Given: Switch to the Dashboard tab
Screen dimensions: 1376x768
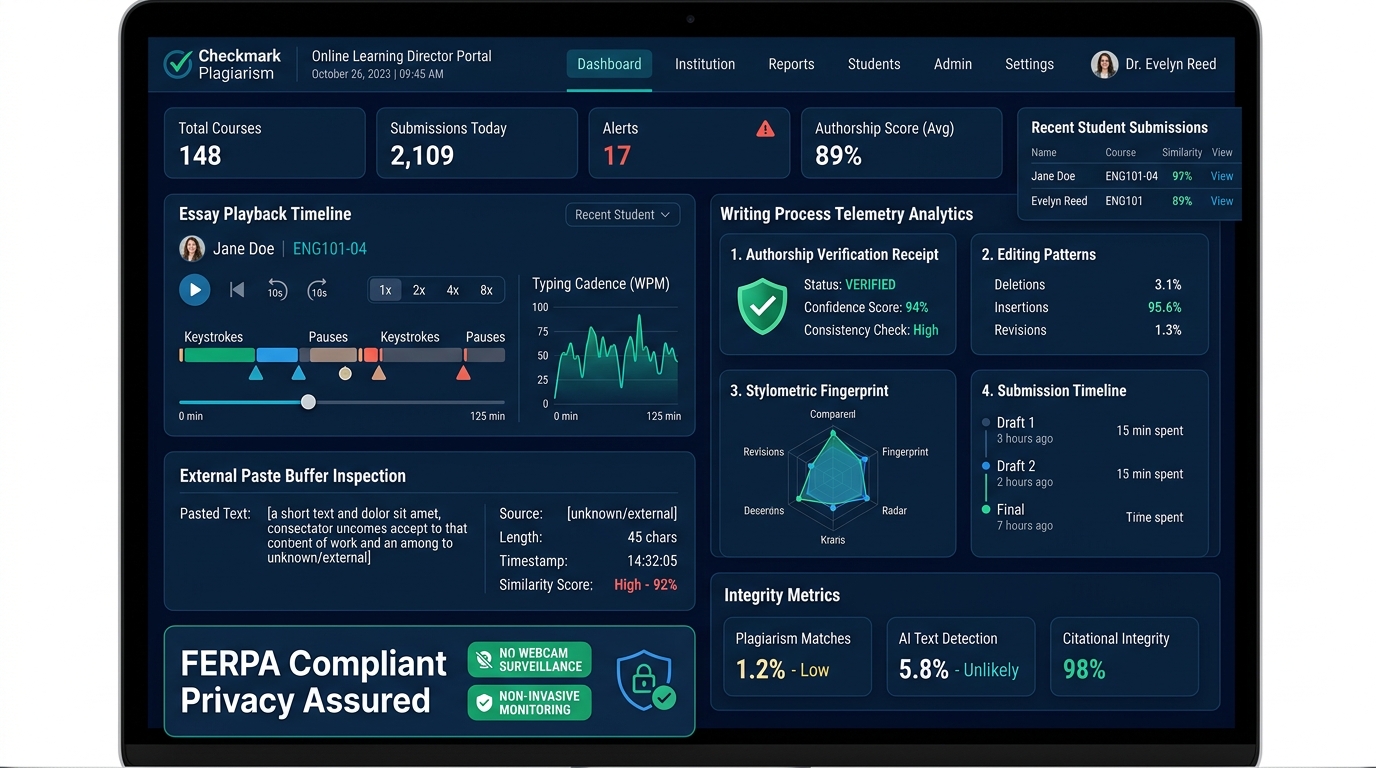Looking at the screenshot, I should pyautogui.click(x=609, y=64).
